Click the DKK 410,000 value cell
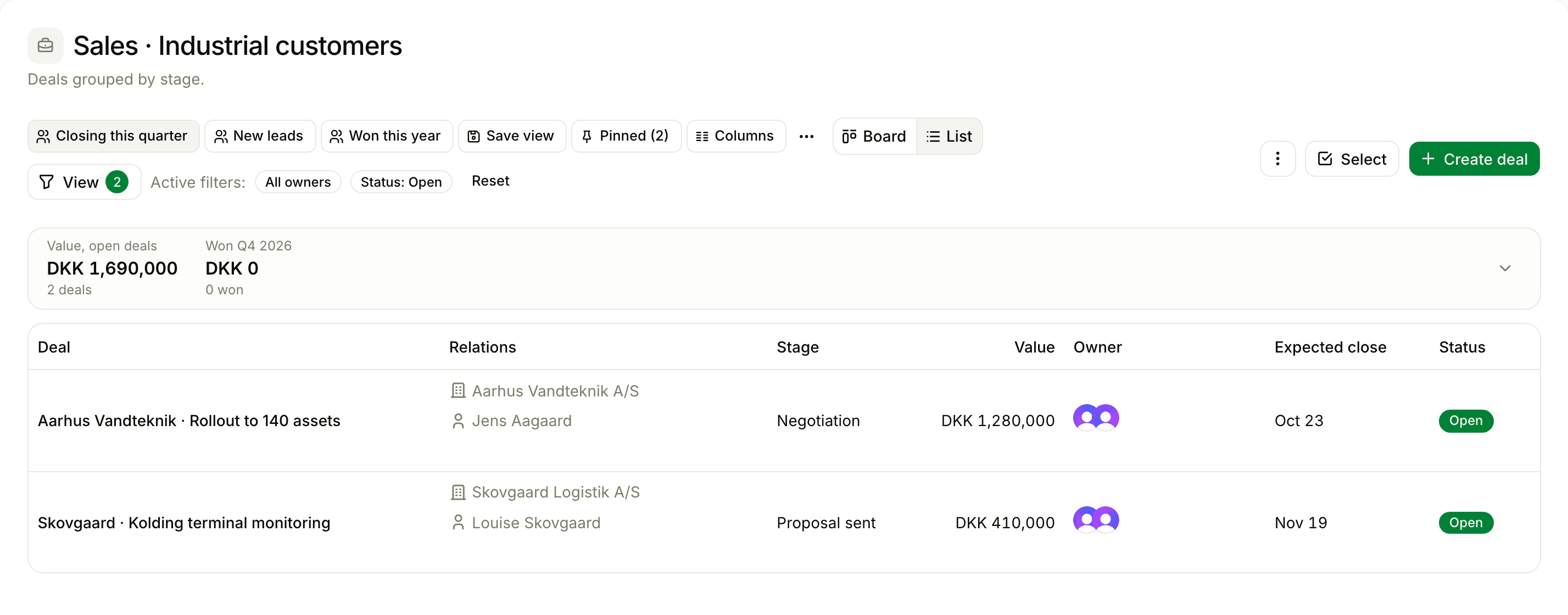1568x615 pixels. point(1005,523)
